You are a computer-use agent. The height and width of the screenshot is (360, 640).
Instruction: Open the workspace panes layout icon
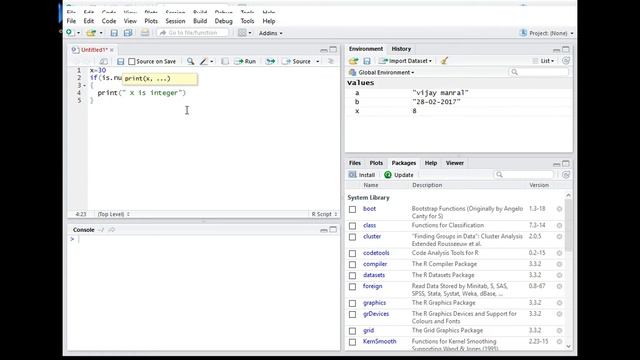(242, 33)
